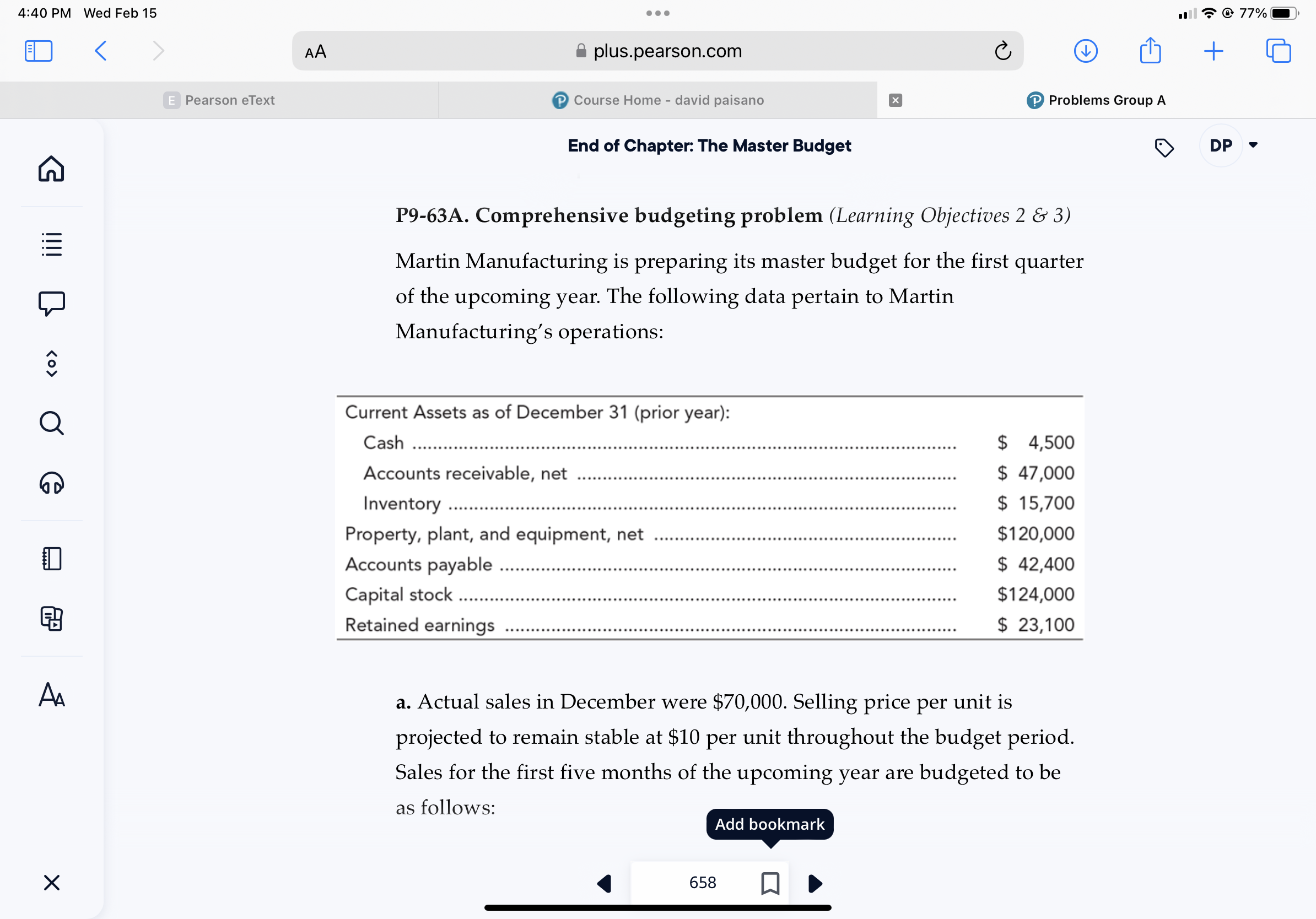Open the comments speech bubble icon
Image resolution: width=1316 pixels, height=919 pixels.
point(52,304)
